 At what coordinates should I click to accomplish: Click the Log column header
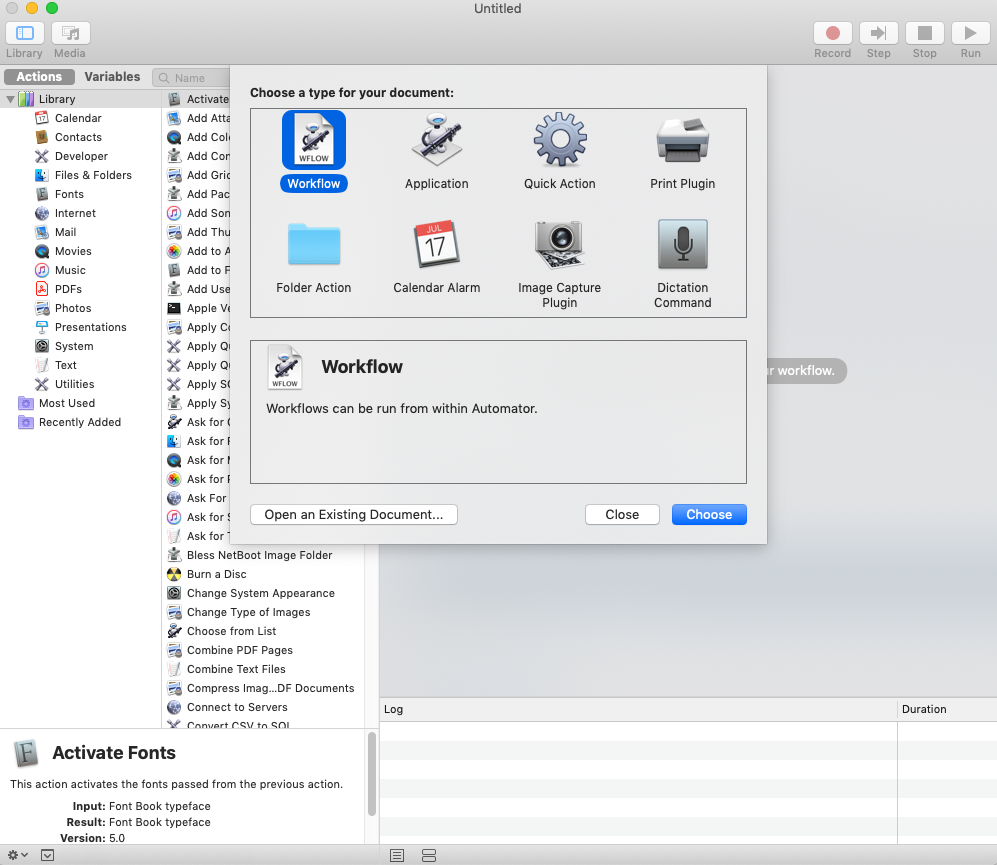pos(638,710)
